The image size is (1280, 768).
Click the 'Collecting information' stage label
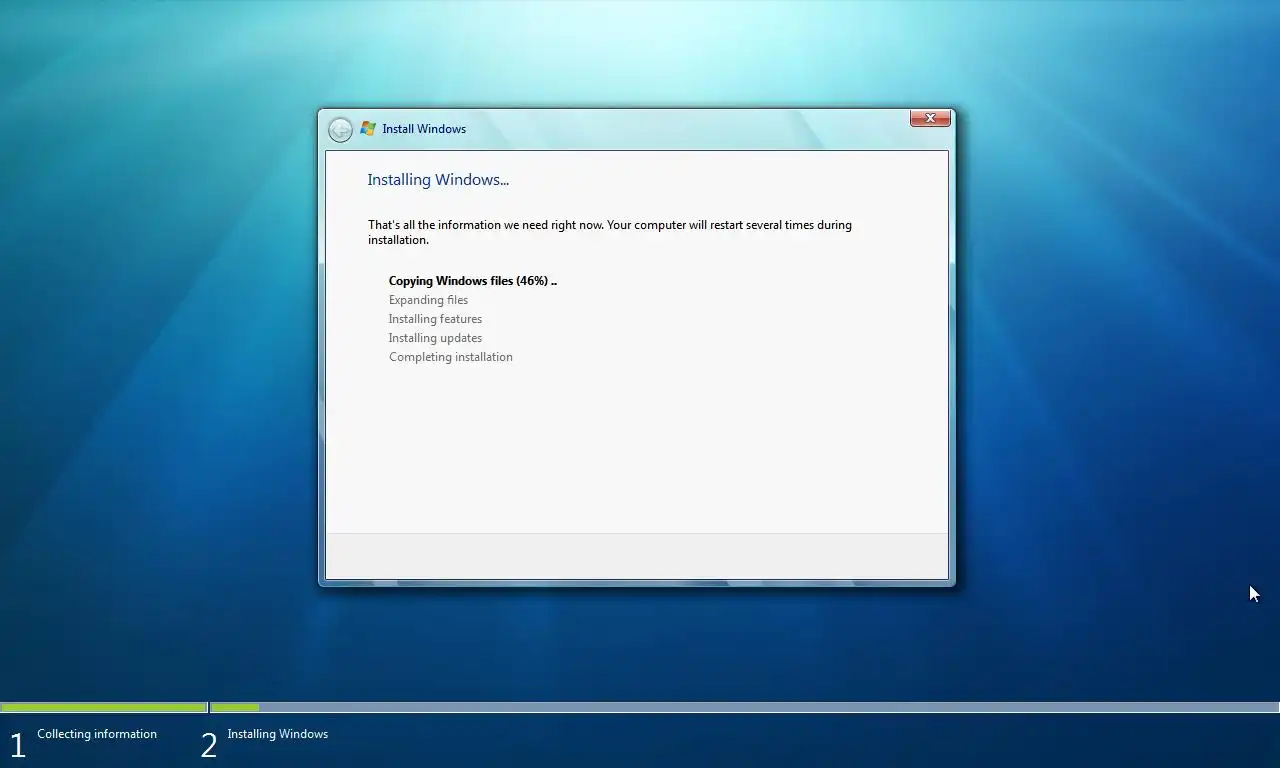pos(97,734)
